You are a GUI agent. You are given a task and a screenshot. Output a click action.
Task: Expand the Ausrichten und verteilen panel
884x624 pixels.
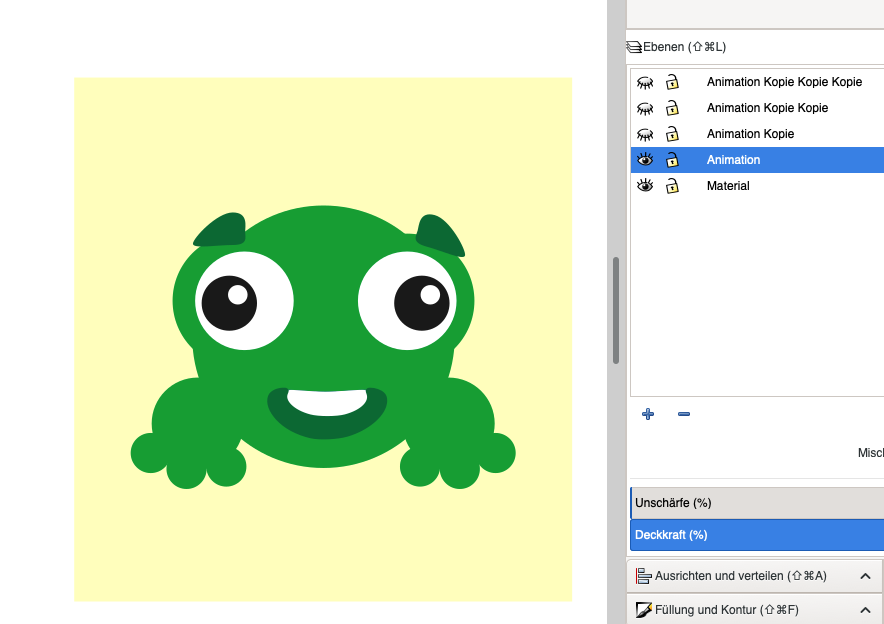pyautogui.click(x=865, y=576)
